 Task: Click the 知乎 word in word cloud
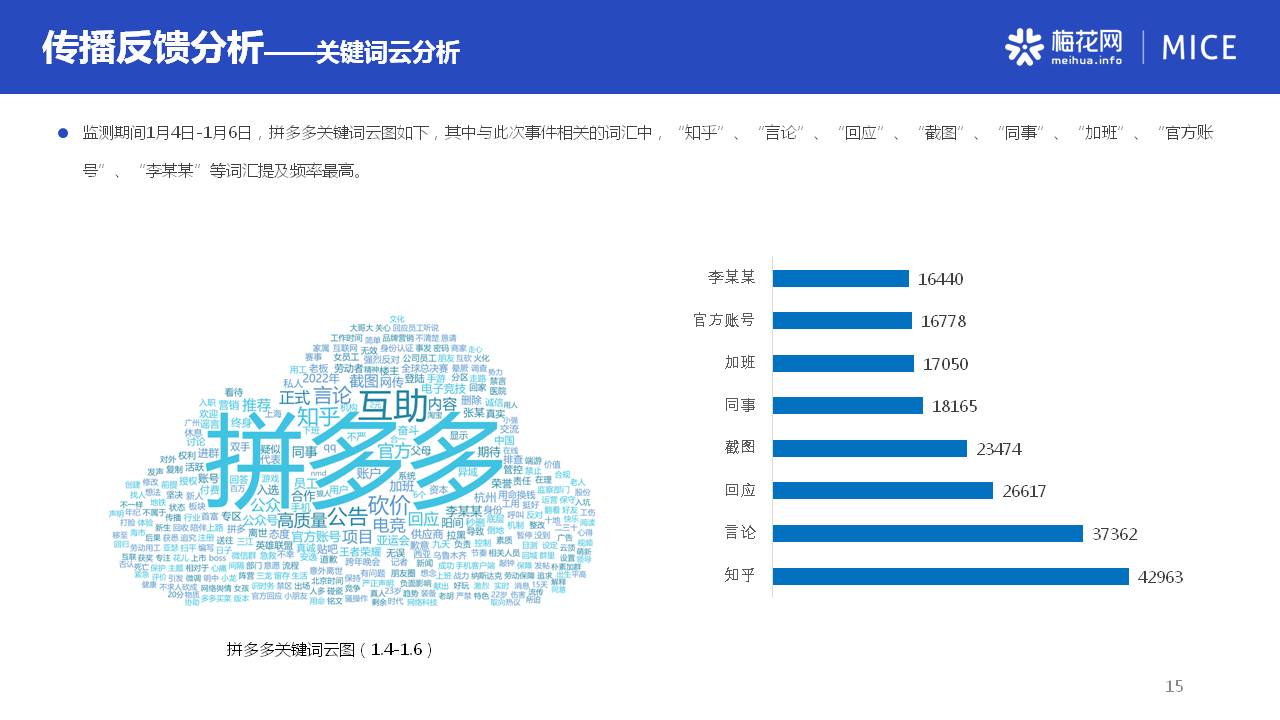319,417
